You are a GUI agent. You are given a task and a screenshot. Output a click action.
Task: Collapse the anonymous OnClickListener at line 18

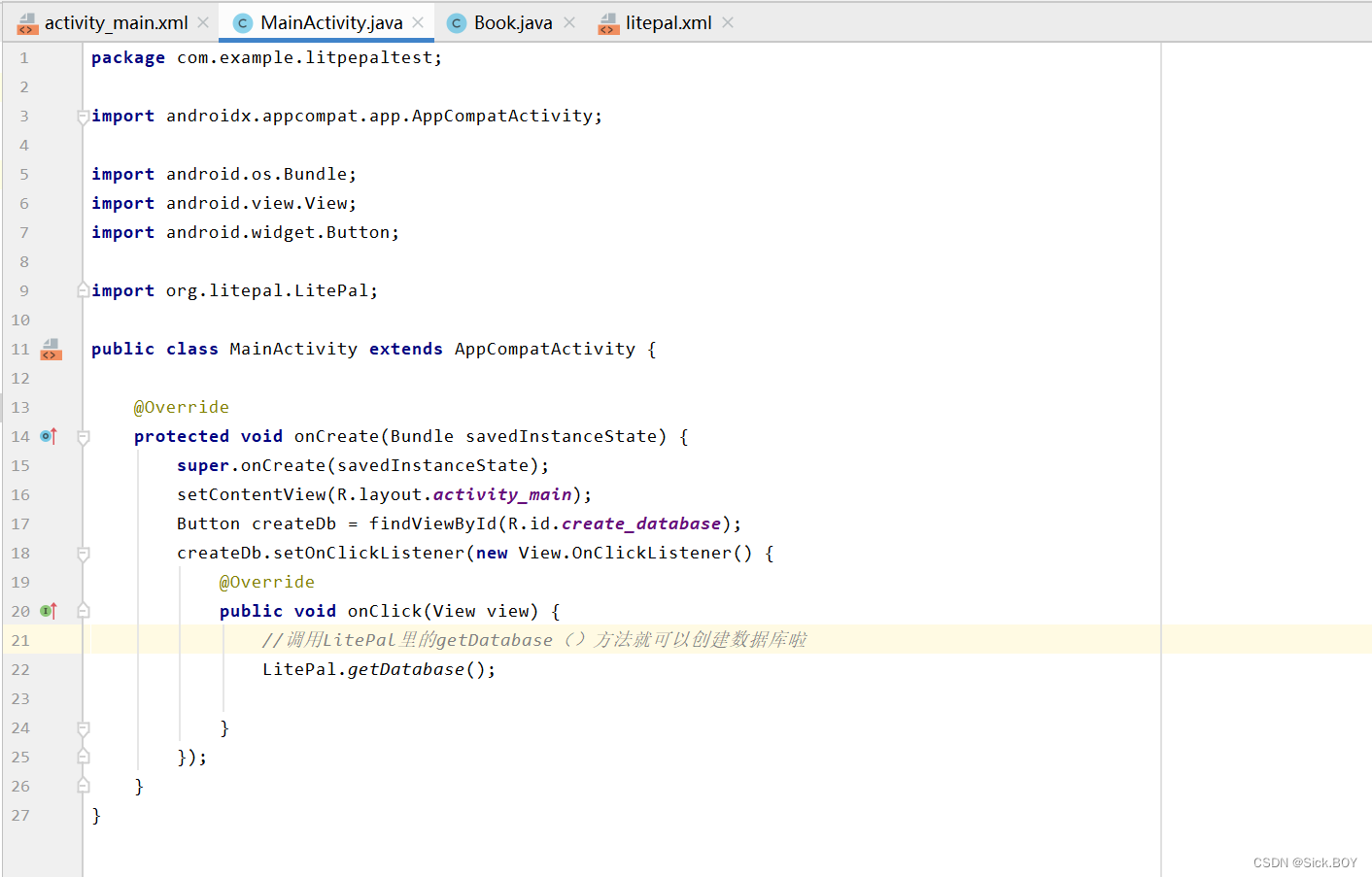(x=84, y=554)
